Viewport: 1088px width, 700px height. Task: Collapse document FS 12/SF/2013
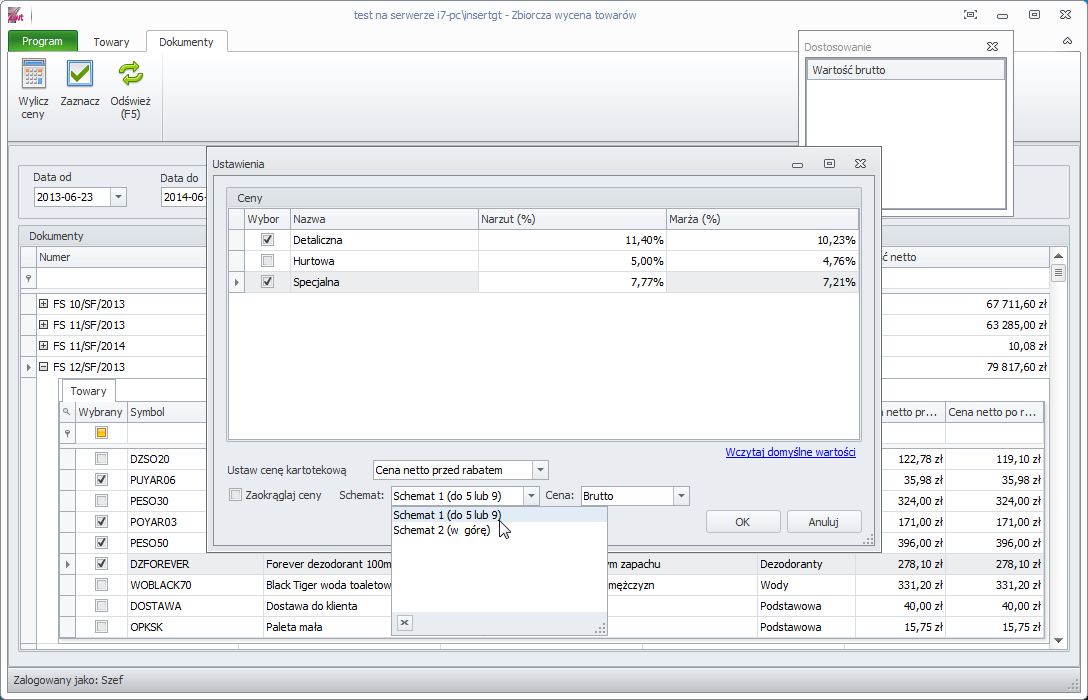click(x=44, y=367)
